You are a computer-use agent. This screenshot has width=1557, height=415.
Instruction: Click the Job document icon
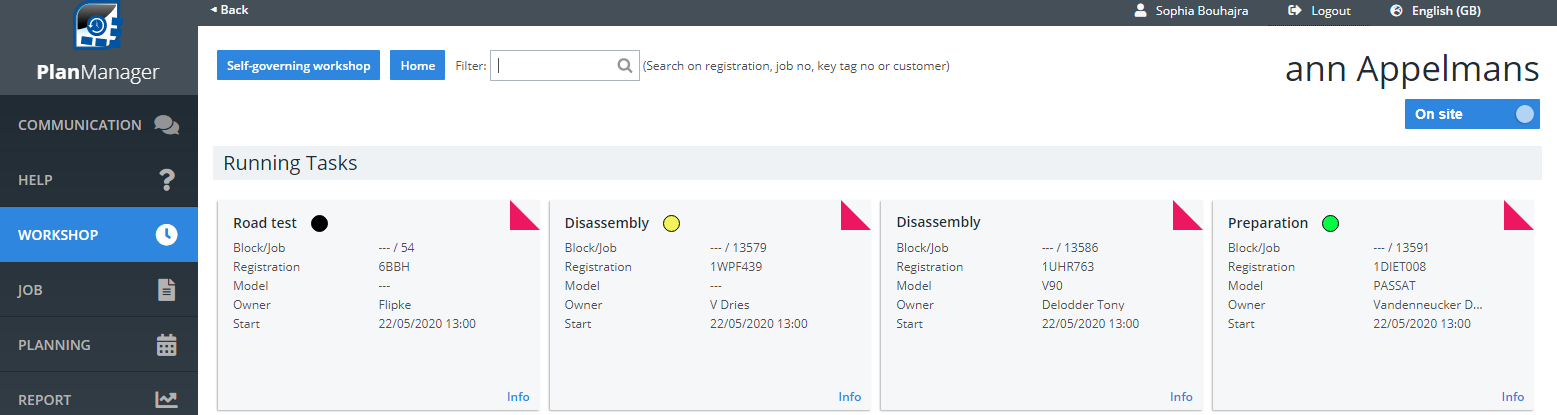[166, 290]
